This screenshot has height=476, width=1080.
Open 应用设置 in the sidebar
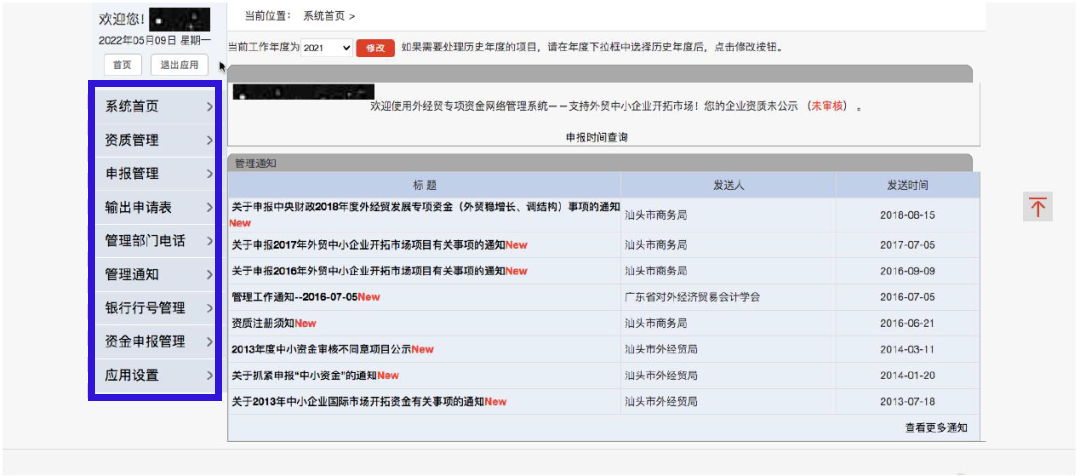(132, 375)
